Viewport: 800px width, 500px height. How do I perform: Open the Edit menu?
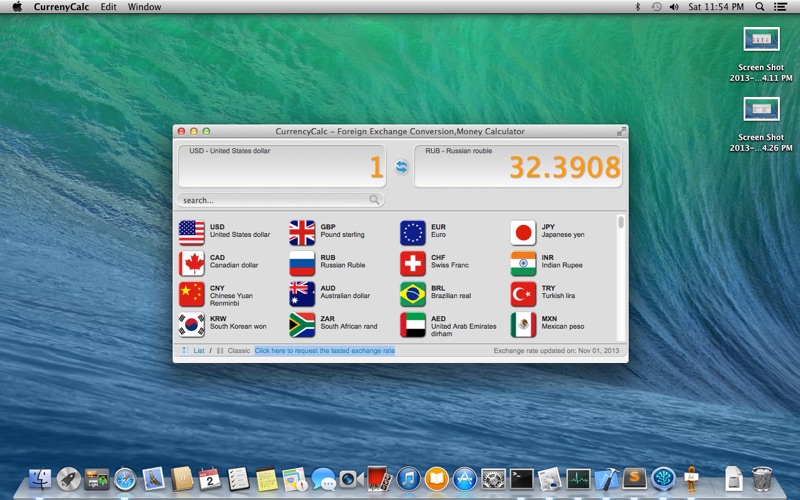(108, 7)
